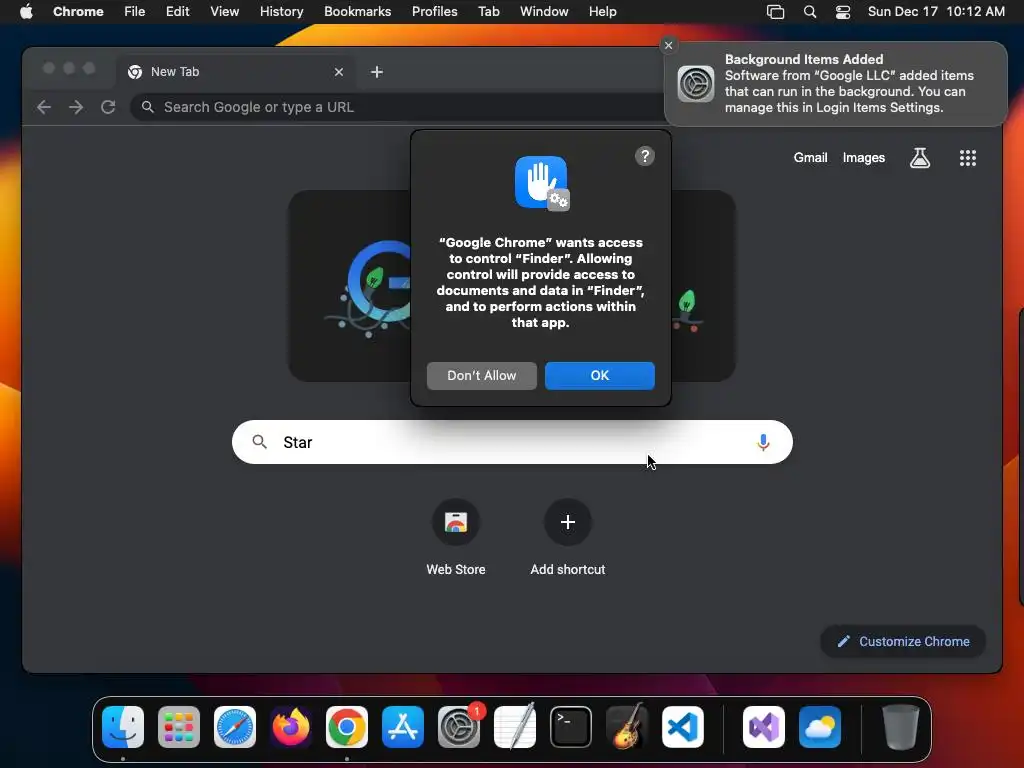Viewport: 1024px width, 768px height.
Task: Open the History menu
Action: [281, 12]
